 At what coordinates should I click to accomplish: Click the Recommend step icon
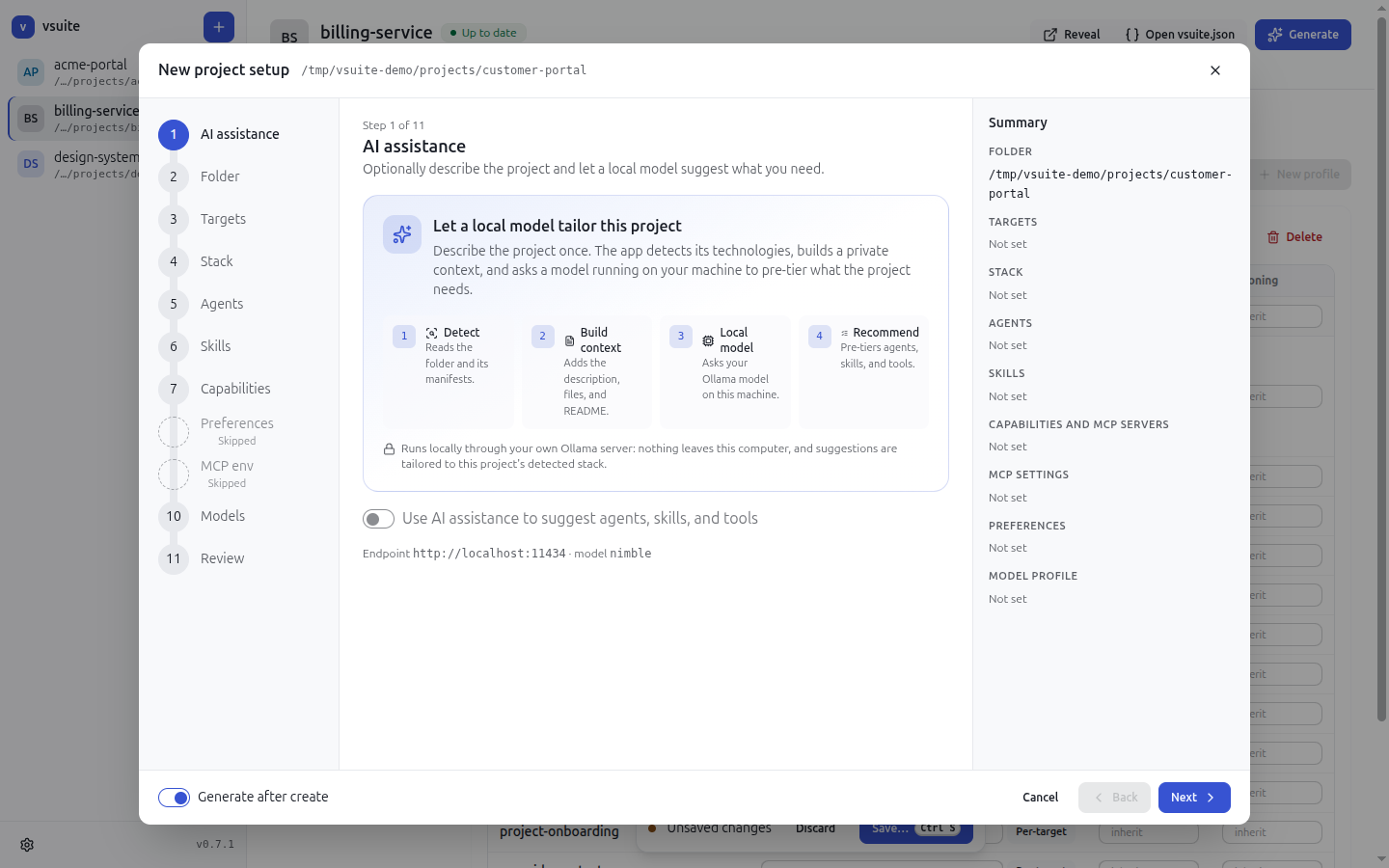(x=845, y=333)
